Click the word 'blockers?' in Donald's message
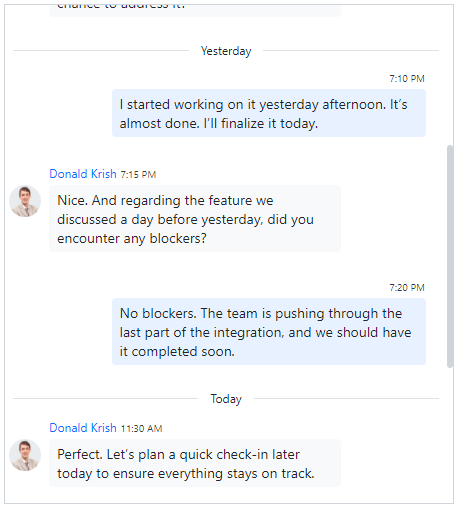Viewport: 459px width, 512px height. coord(178,239)
